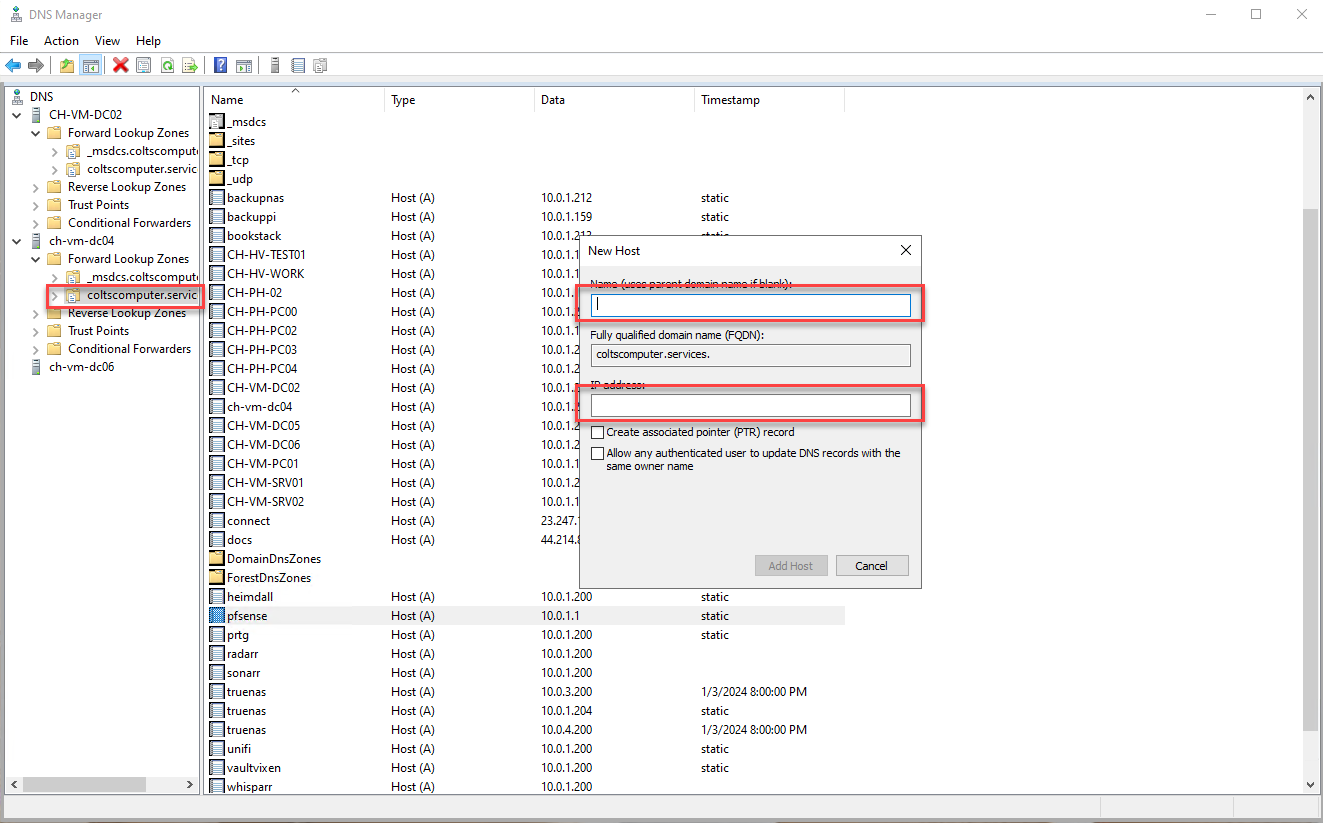Expand Conditional Forwarders under CH-VM-DC02
Image resolution: width=1323 pixels, height=823 pixels.
coord(36,223)
